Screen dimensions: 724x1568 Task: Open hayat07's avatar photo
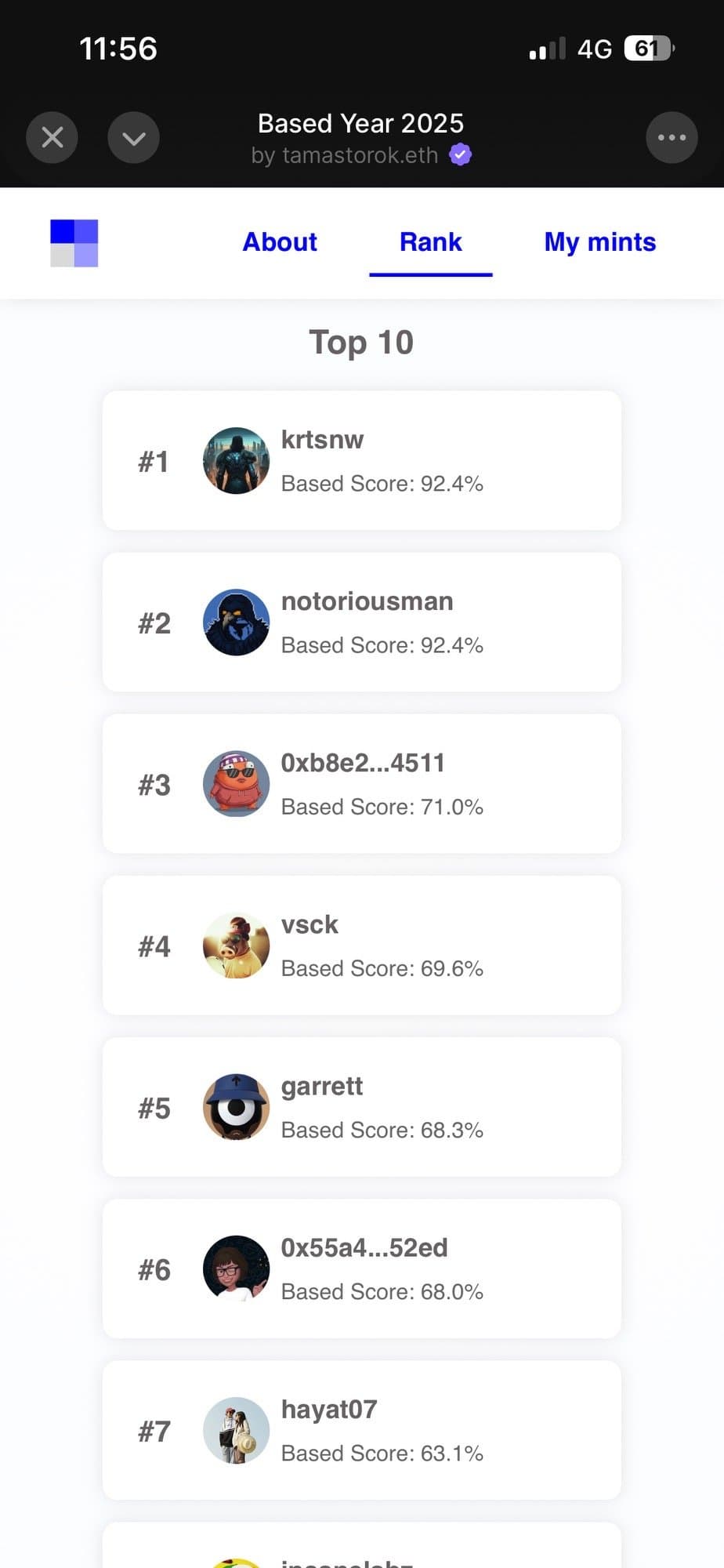(x=236, y=1430)
